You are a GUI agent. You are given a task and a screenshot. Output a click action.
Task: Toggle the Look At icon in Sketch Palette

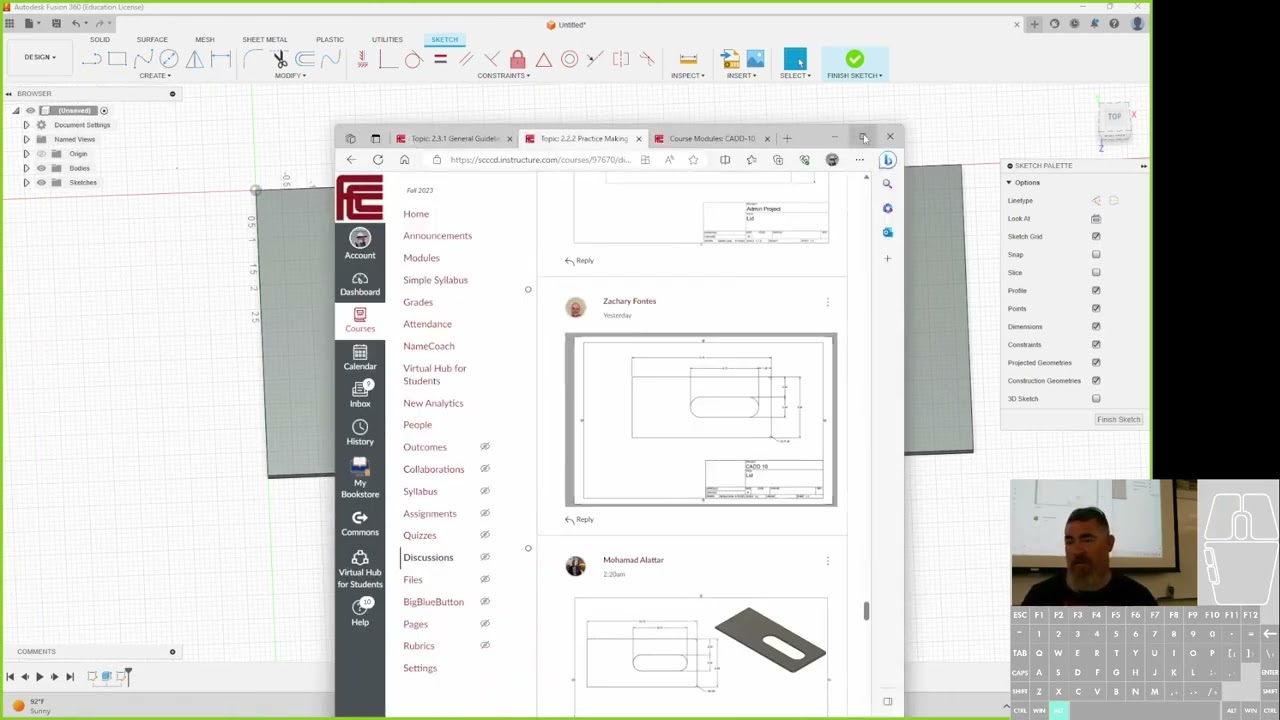tap(1096, 218)
